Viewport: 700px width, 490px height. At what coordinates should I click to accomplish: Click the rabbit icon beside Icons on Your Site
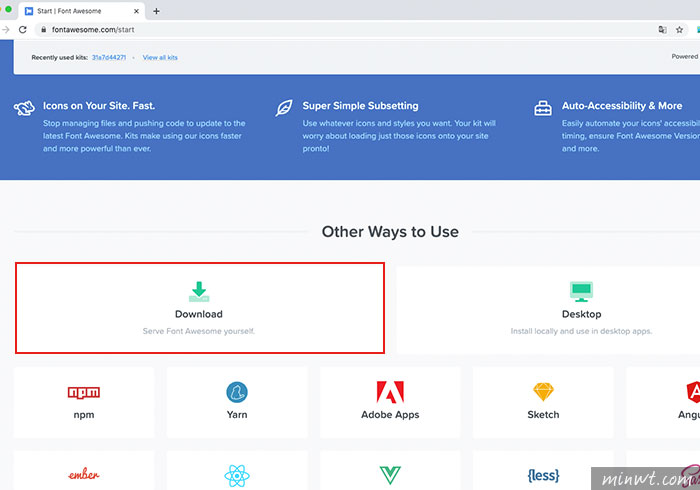pos(24,108)
